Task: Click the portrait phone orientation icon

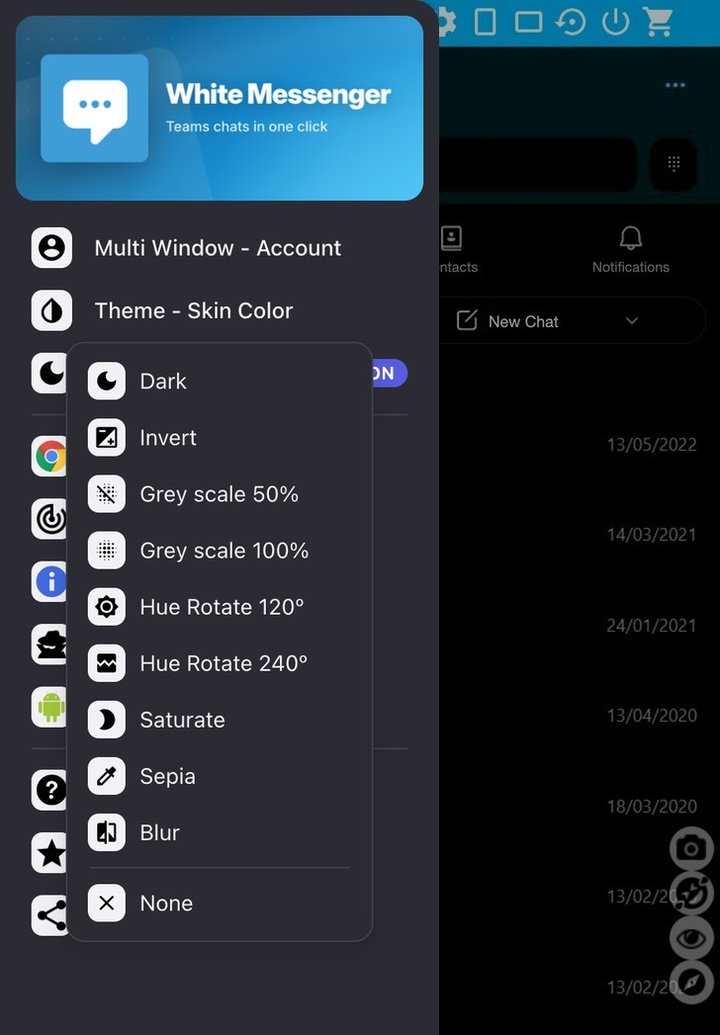Action: [x=485, y=22]
